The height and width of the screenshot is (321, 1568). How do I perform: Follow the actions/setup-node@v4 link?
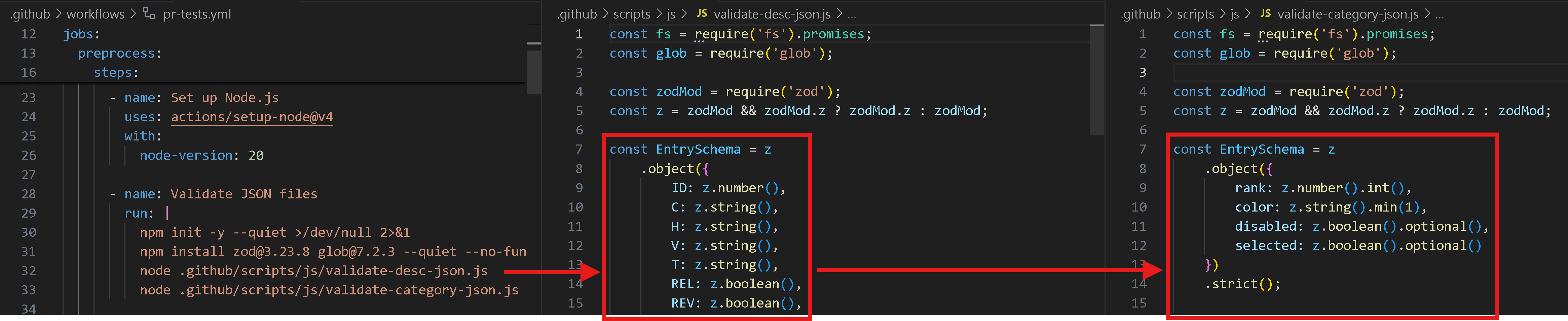click(252, 116)
